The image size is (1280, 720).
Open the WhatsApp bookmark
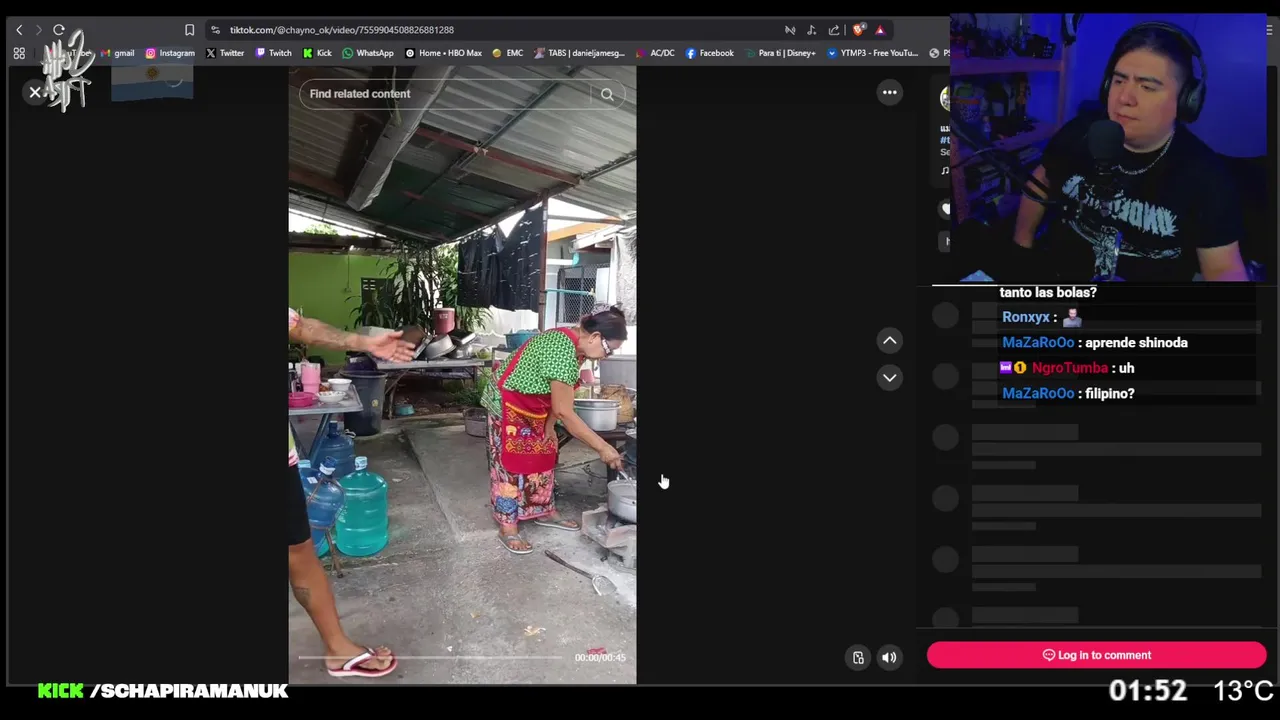(x=368, y=53)
